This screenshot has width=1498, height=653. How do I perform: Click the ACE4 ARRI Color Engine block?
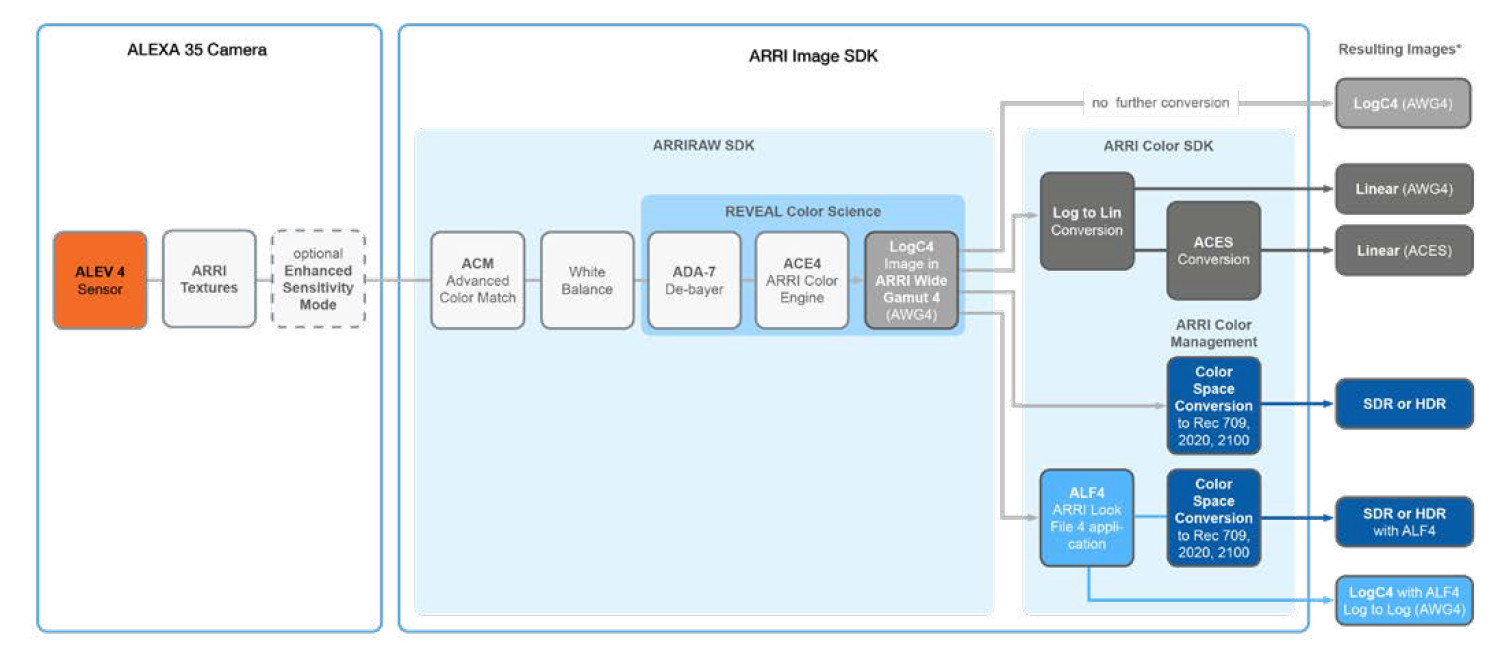[802, 280]
